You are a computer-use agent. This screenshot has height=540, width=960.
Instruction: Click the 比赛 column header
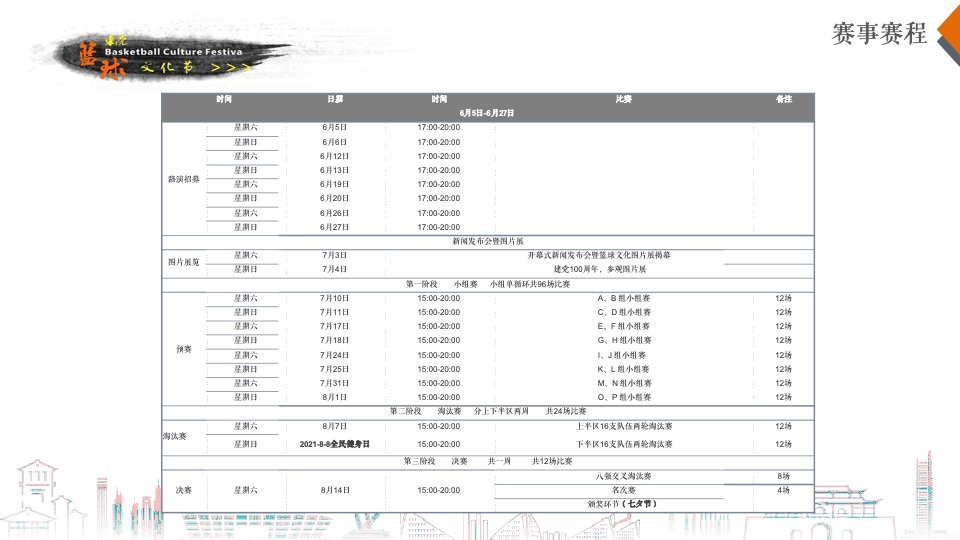tap(623, 99)
